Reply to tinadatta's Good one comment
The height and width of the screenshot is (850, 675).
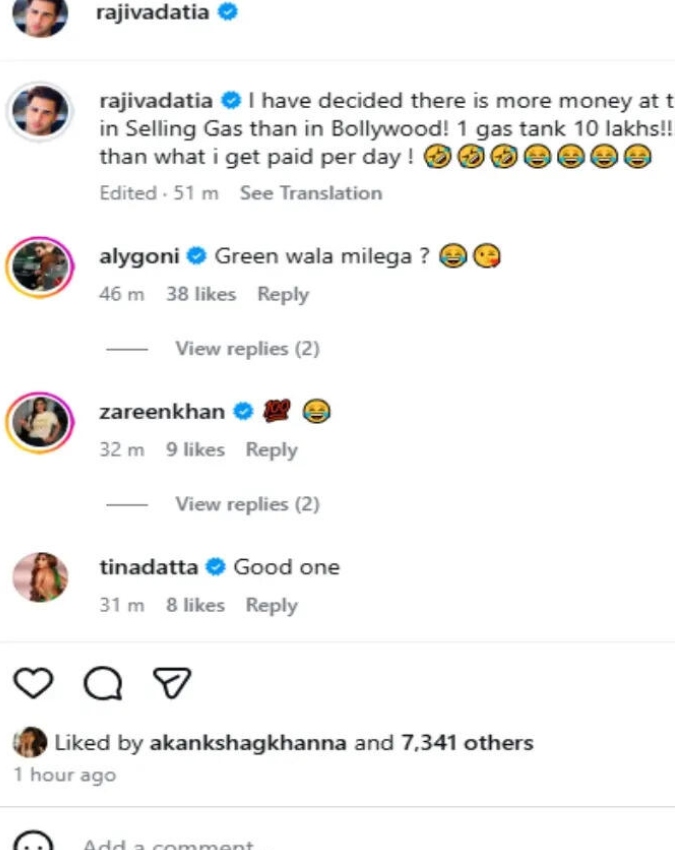click(x=271, y=605)
